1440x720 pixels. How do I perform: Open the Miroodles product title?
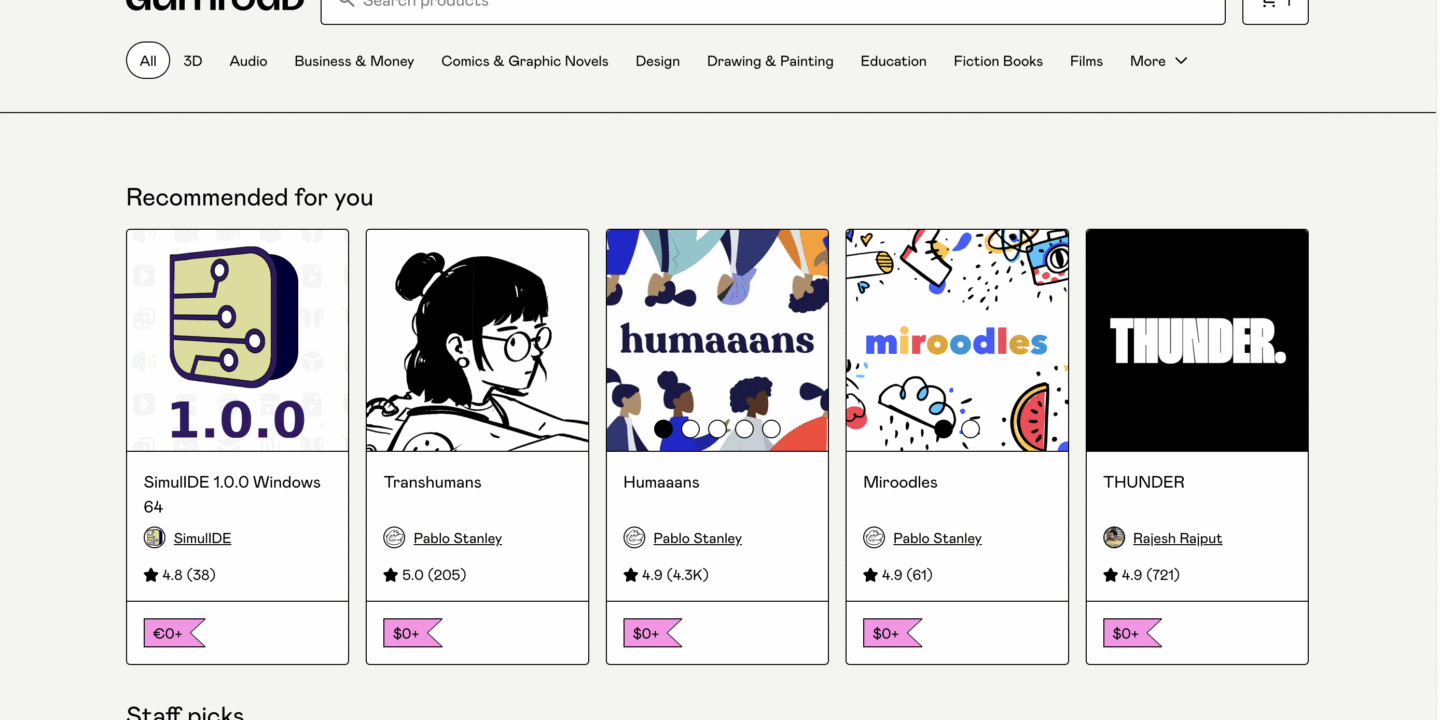point(900,482)
